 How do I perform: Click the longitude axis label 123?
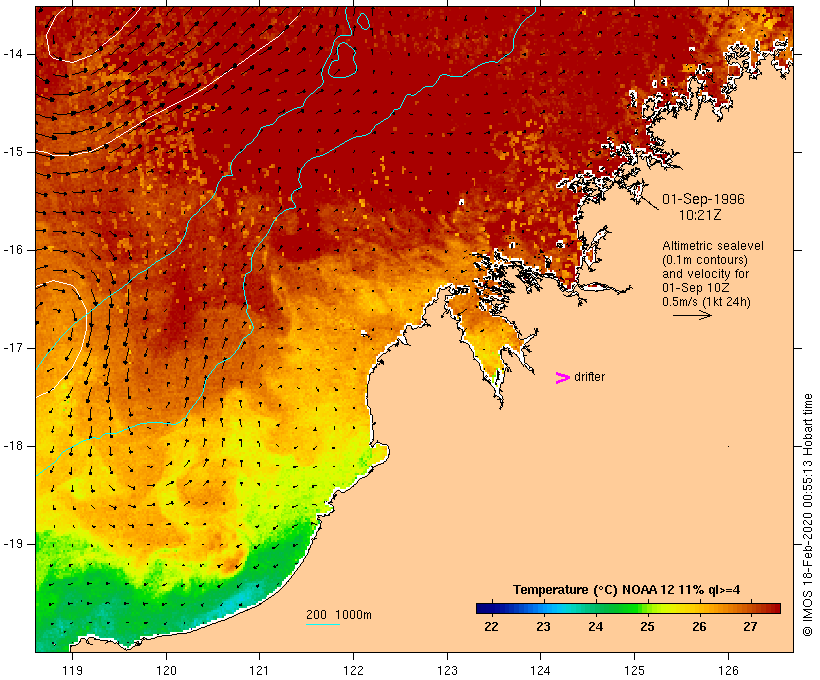click(447, 670)
